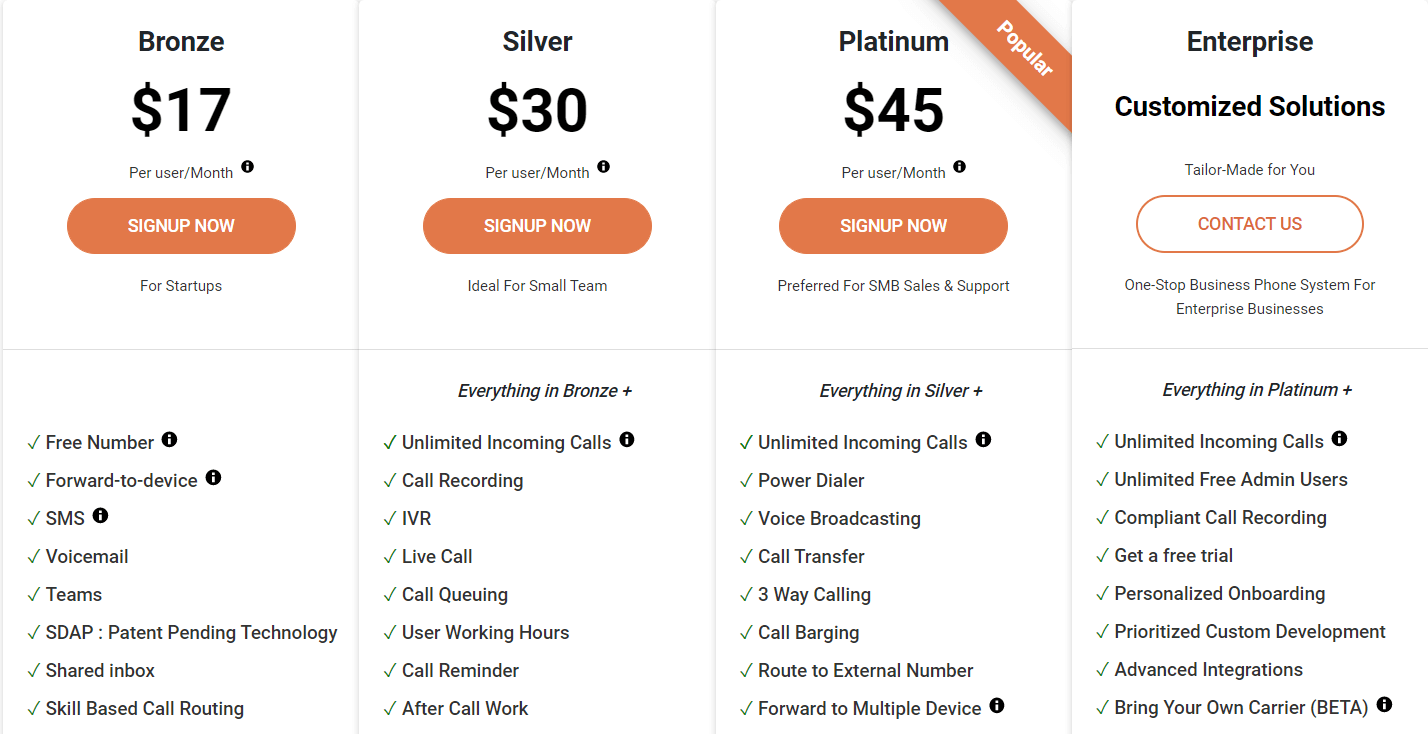Open info icon next to Free Number

[x=170, y=439]
